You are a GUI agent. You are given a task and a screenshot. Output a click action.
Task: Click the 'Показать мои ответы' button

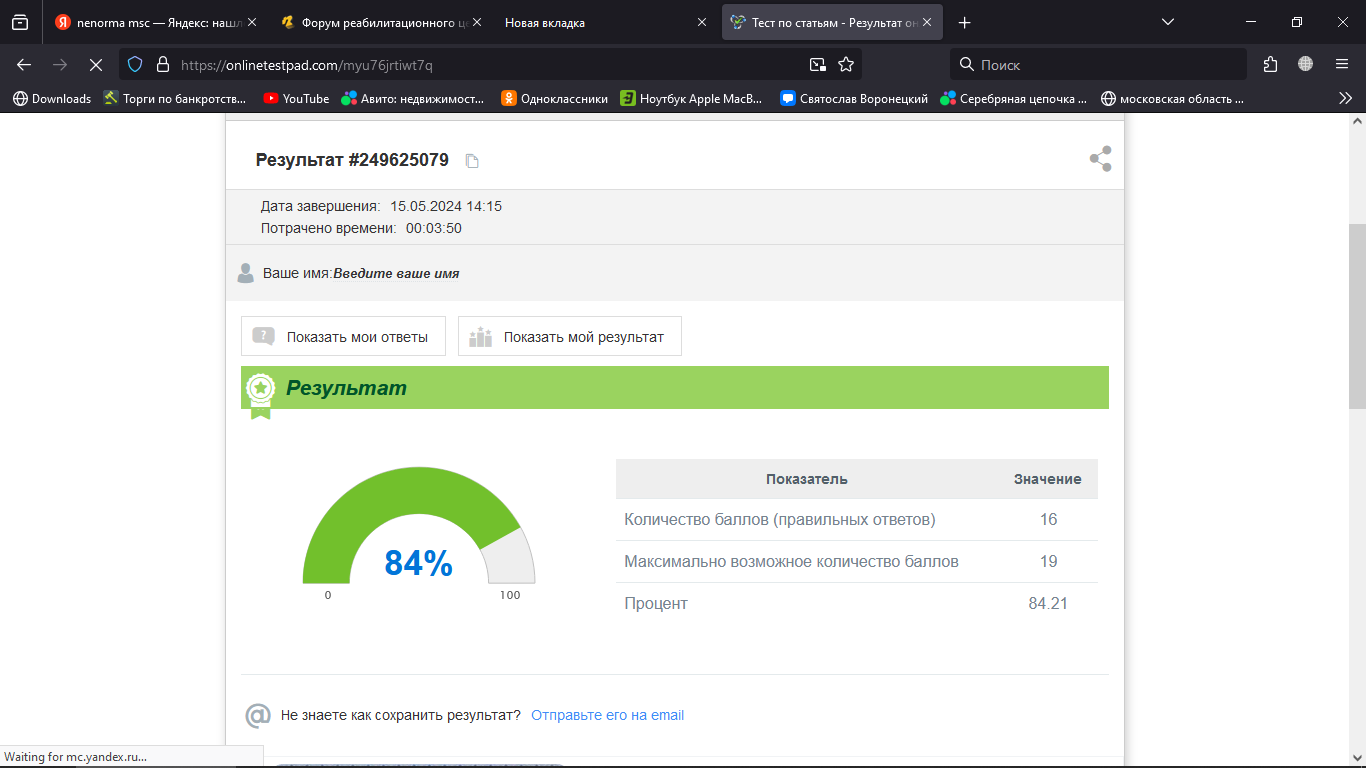pos(343,337)
